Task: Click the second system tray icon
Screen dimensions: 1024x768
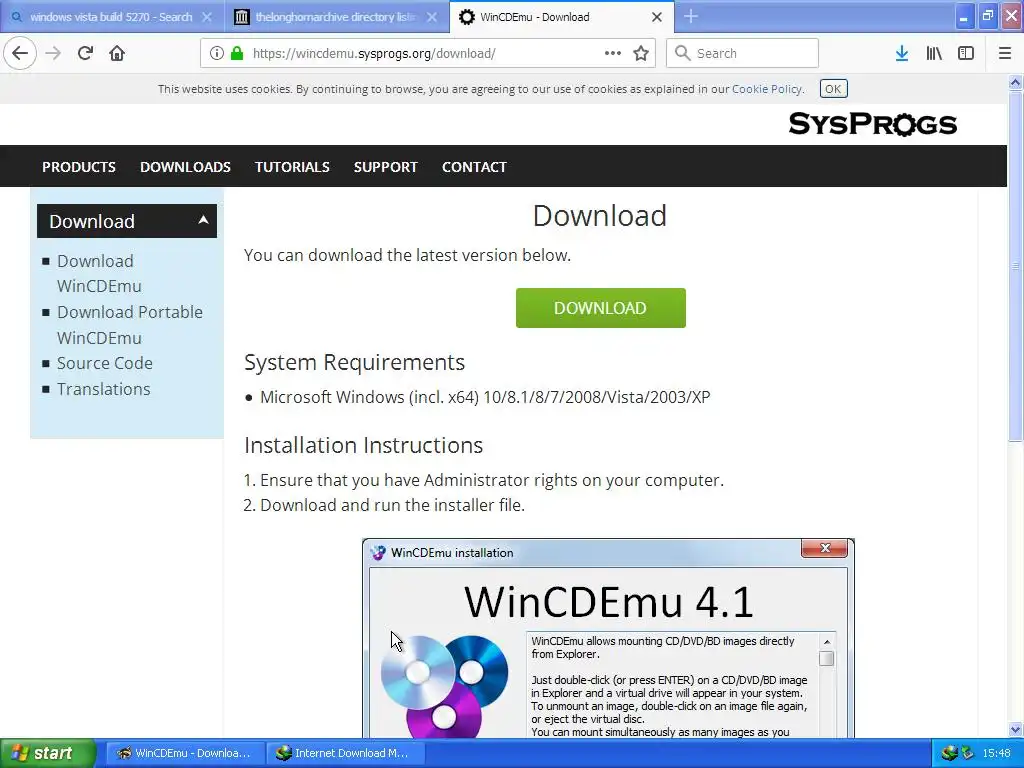Action: 967,753
